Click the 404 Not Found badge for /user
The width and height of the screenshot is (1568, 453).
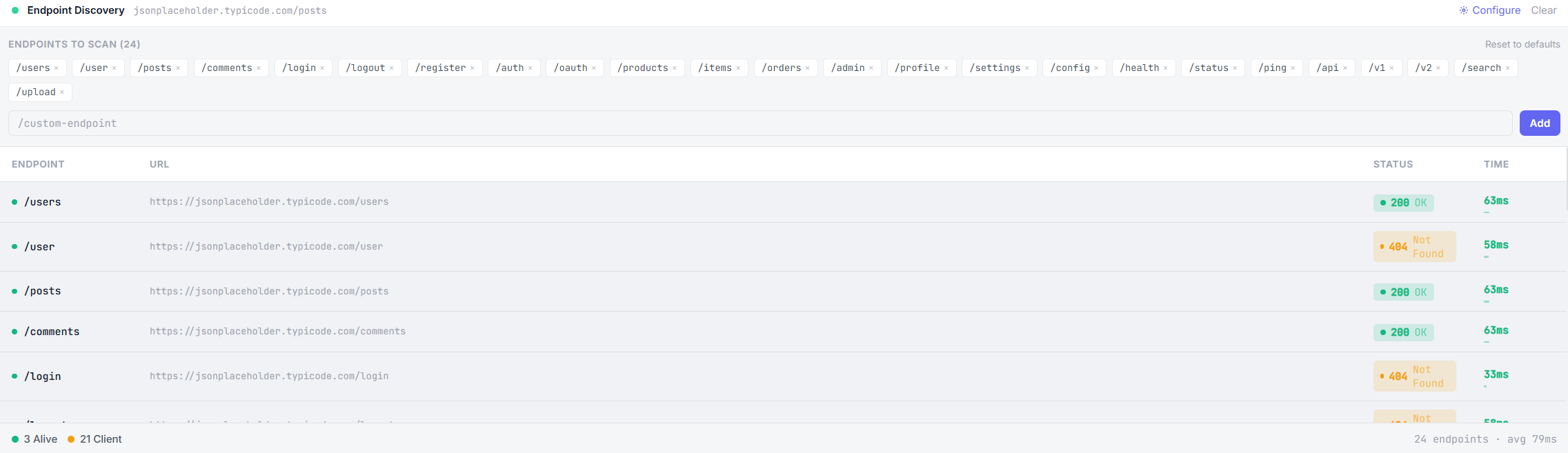[1414, 247]
